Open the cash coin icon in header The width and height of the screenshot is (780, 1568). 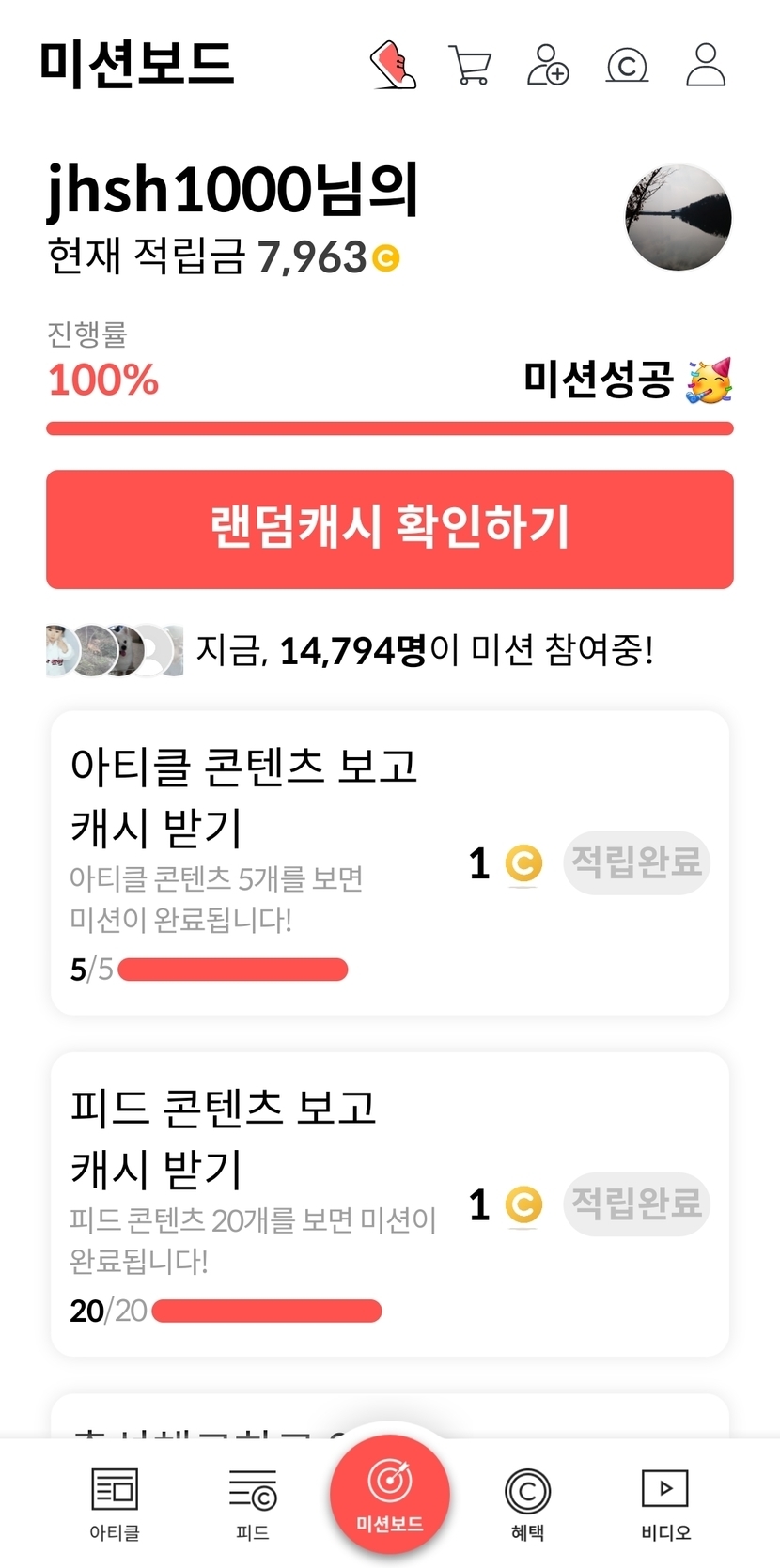(627, 65)
